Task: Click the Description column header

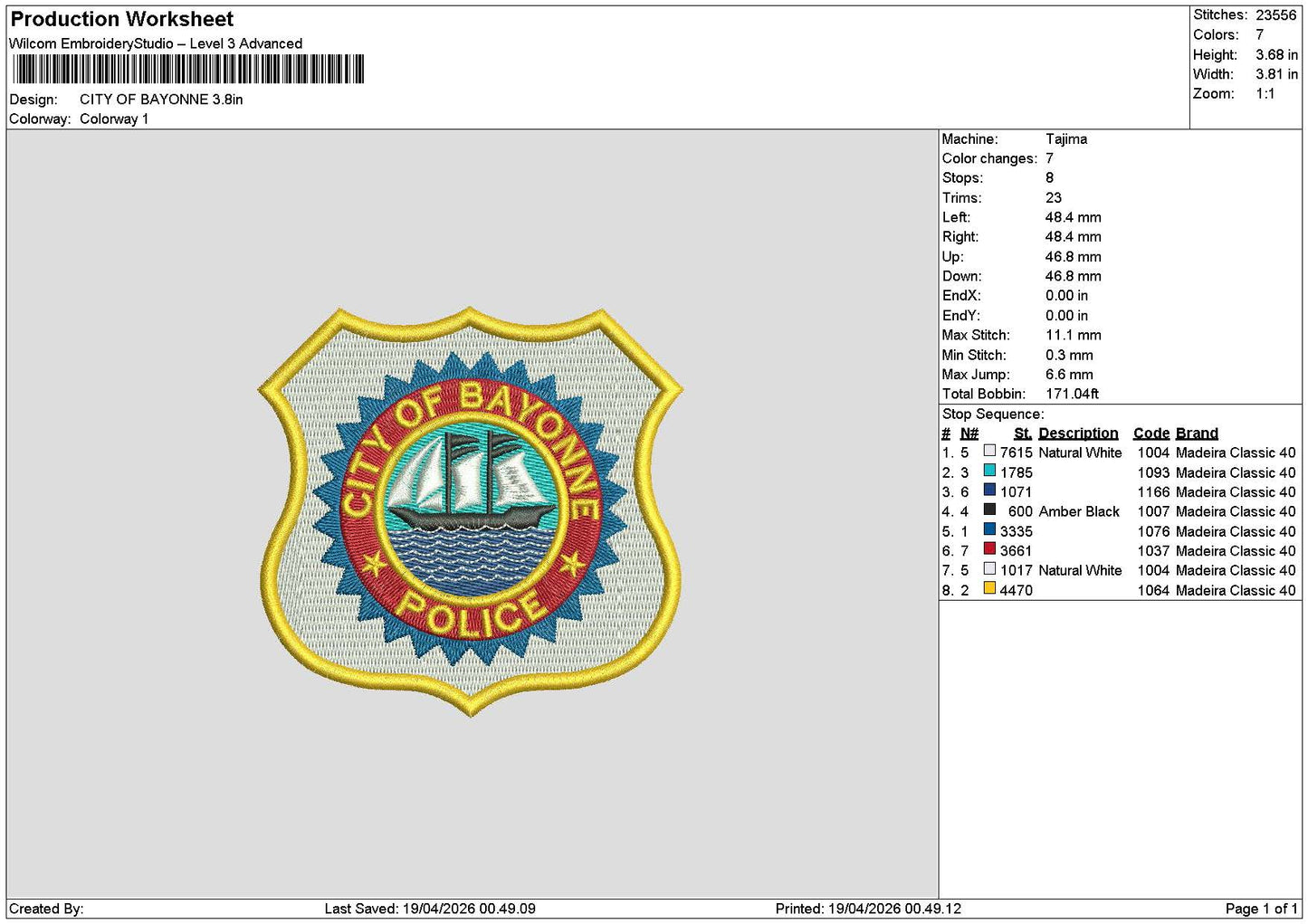Action: click(1078, 433)
